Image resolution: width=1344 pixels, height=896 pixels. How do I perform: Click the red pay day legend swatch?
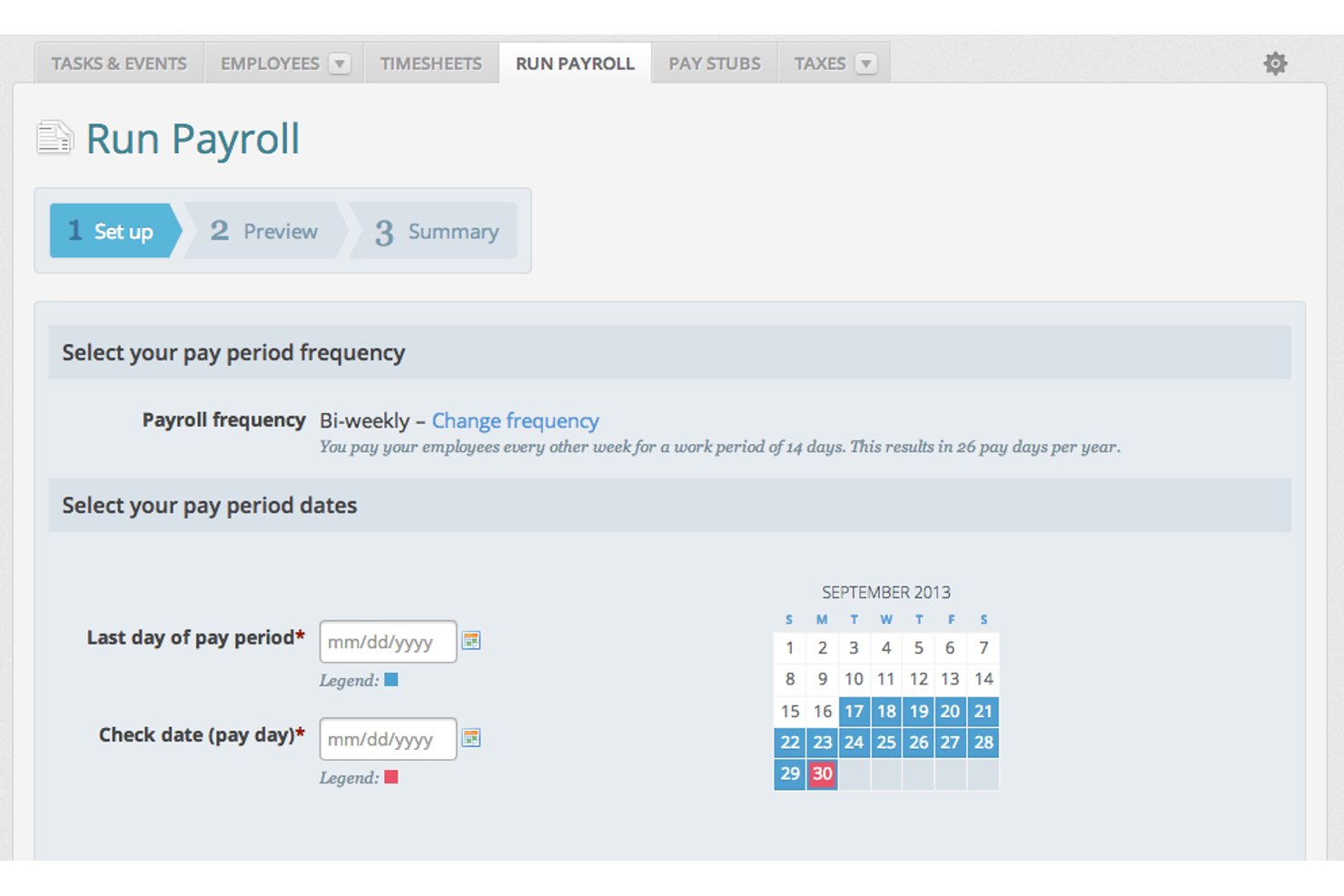pos(391,777)
